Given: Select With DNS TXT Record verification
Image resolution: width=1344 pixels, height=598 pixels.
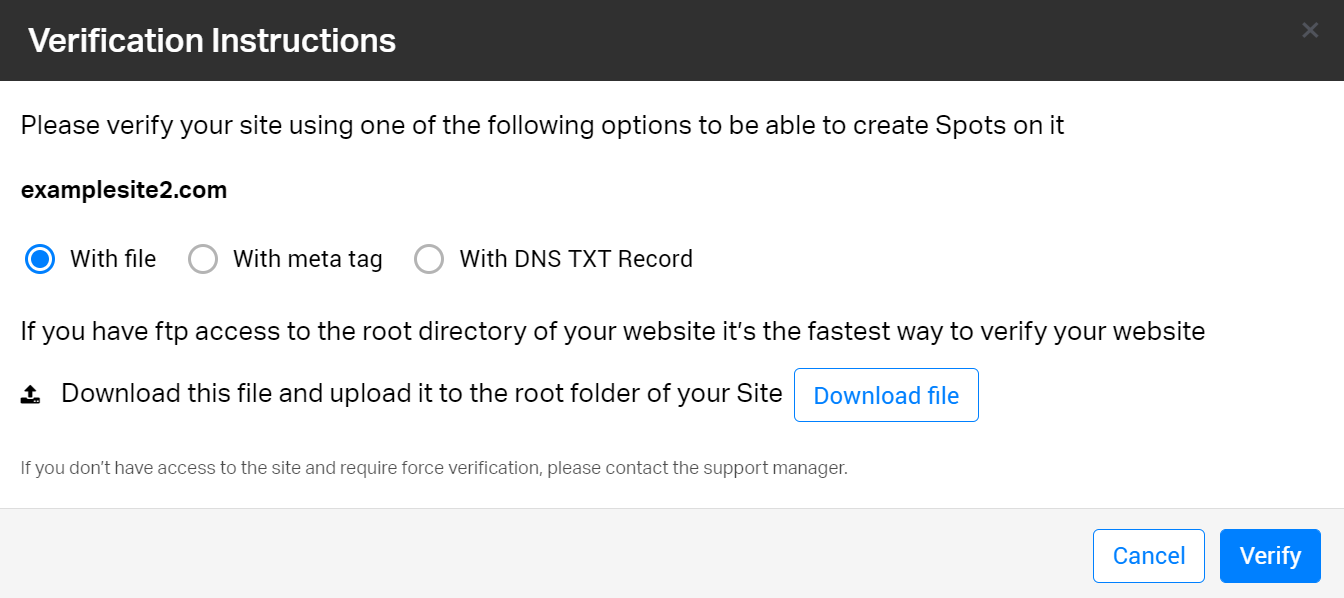Looking at the screenshot, I should pyautogui.click(x=429, y=260).
